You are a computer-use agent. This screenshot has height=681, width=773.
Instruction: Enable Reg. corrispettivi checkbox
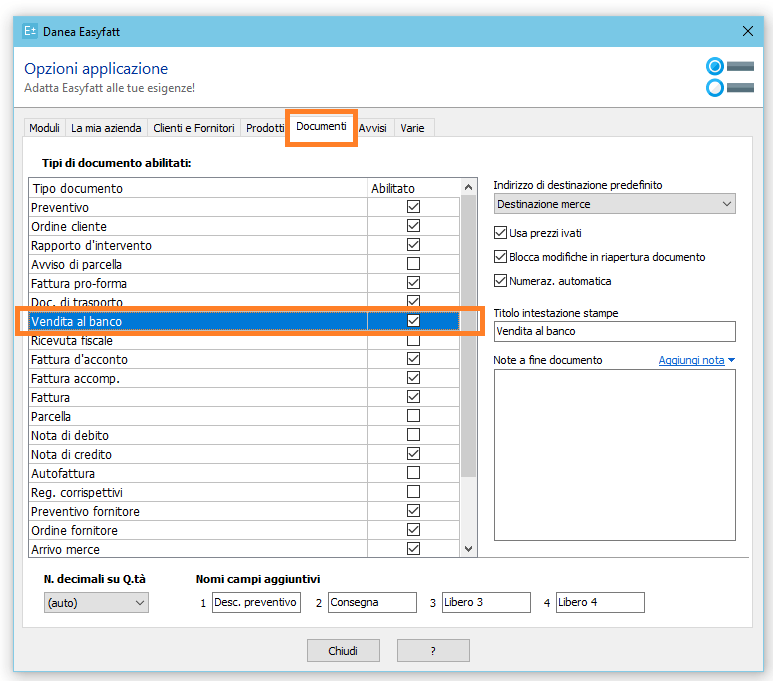(413, 492)
